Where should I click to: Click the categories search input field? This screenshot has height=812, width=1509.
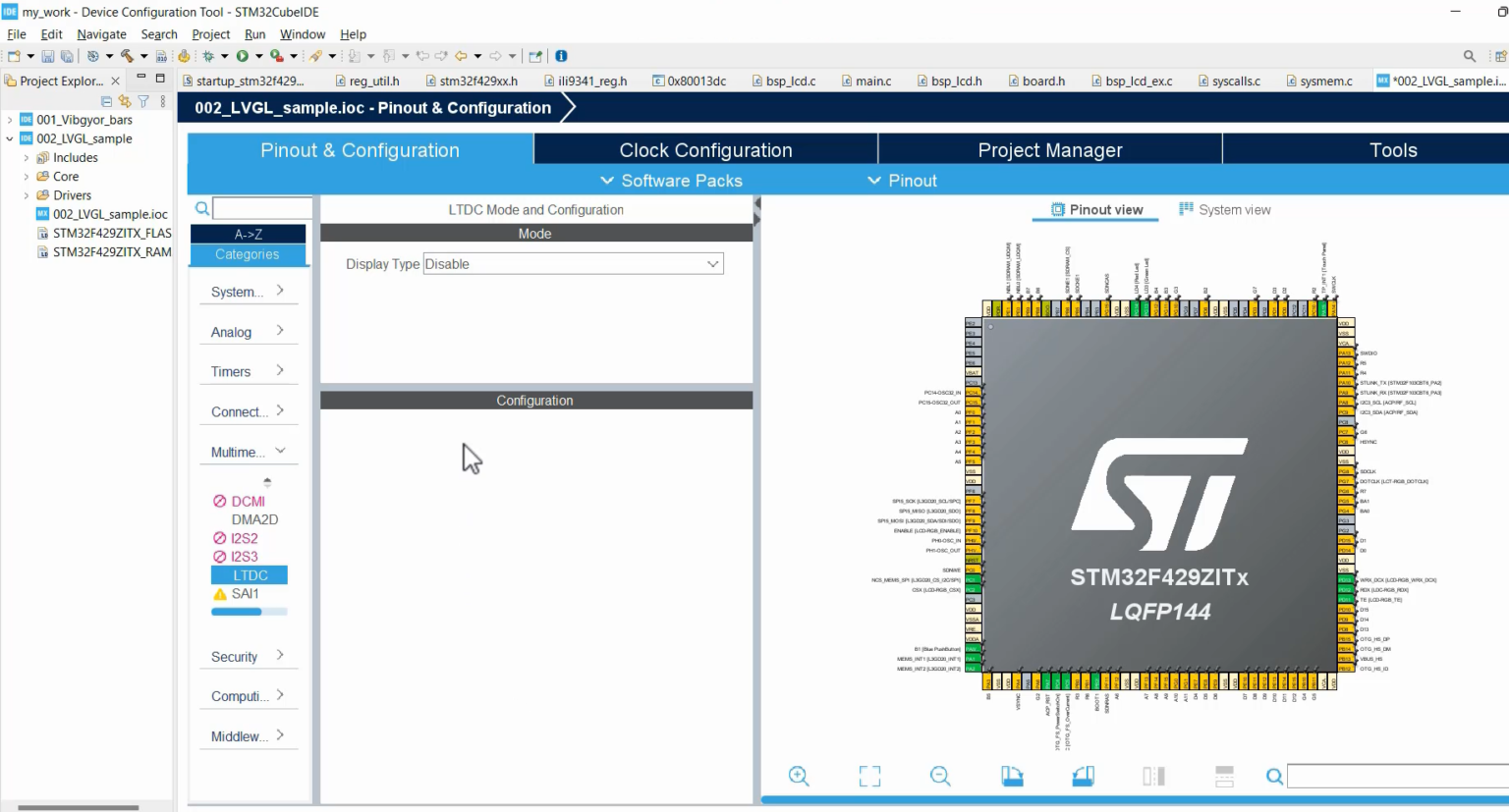(262, 208)
